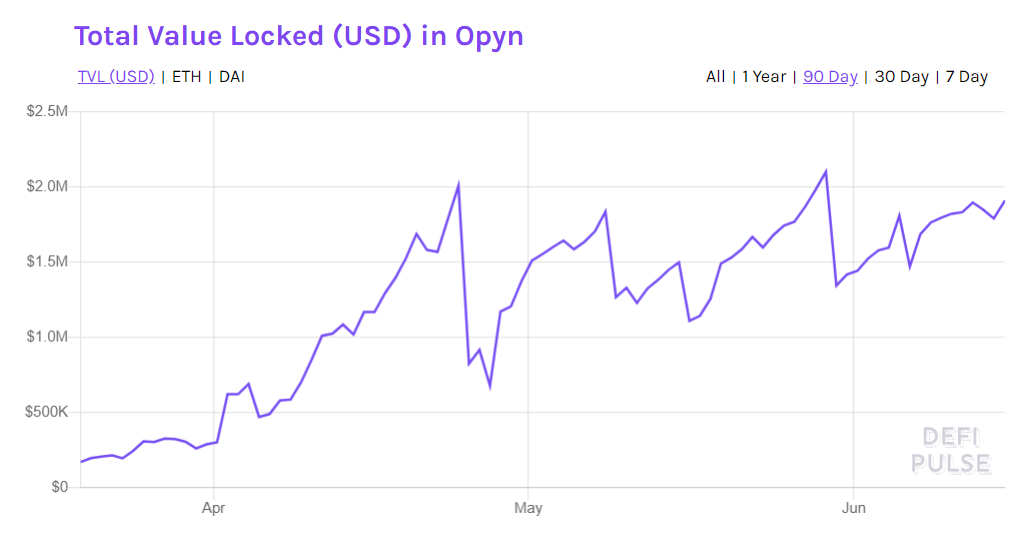Click the DeFi Pulse watermark logo
The width and height of the screenshot is (1027, 533).
pyautogui.click(x=950, y=450)
